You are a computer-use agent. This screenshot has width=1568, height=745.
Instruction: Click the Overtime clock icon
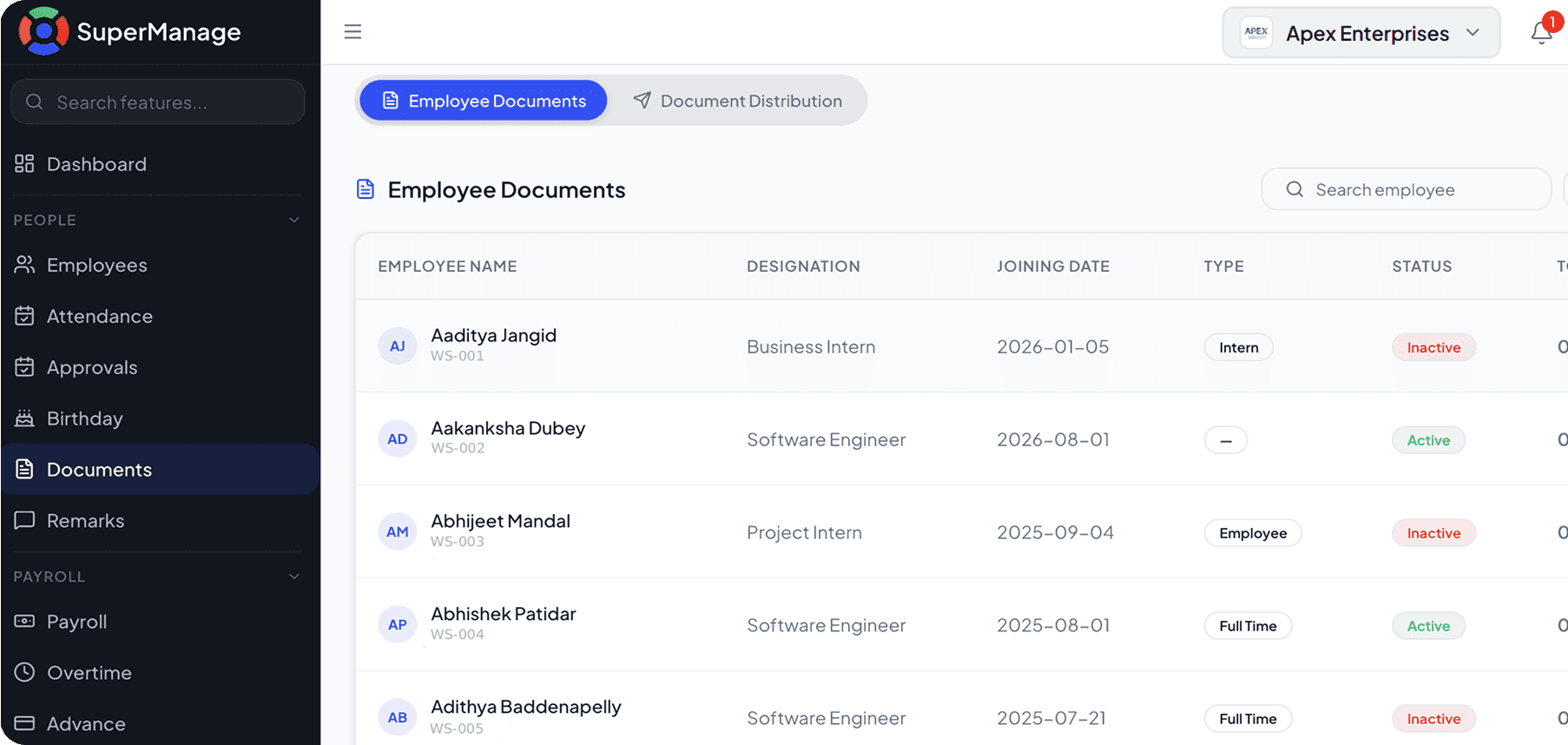coord(24,672)
